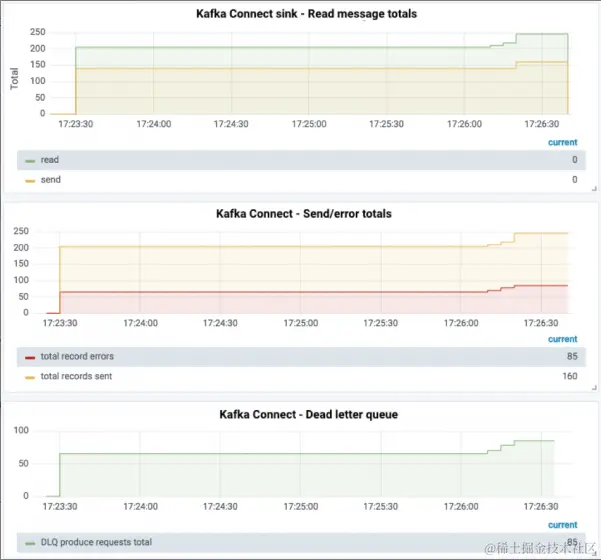Open the Kafka Connect Send/error totals panel title
The width and height of the screenshot is (601, 560).
[x=304, y=213]
